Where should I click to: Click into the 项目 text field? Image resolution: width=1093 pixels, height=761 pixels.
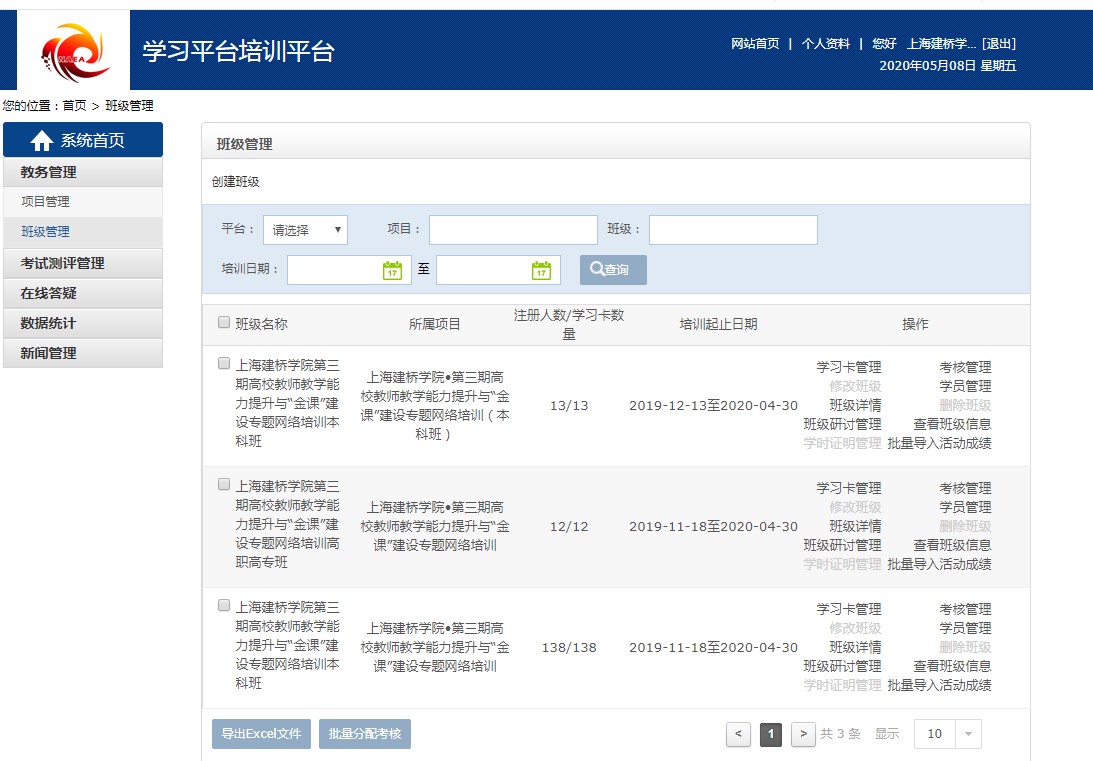pyautogui.click(x=513, y=230)
